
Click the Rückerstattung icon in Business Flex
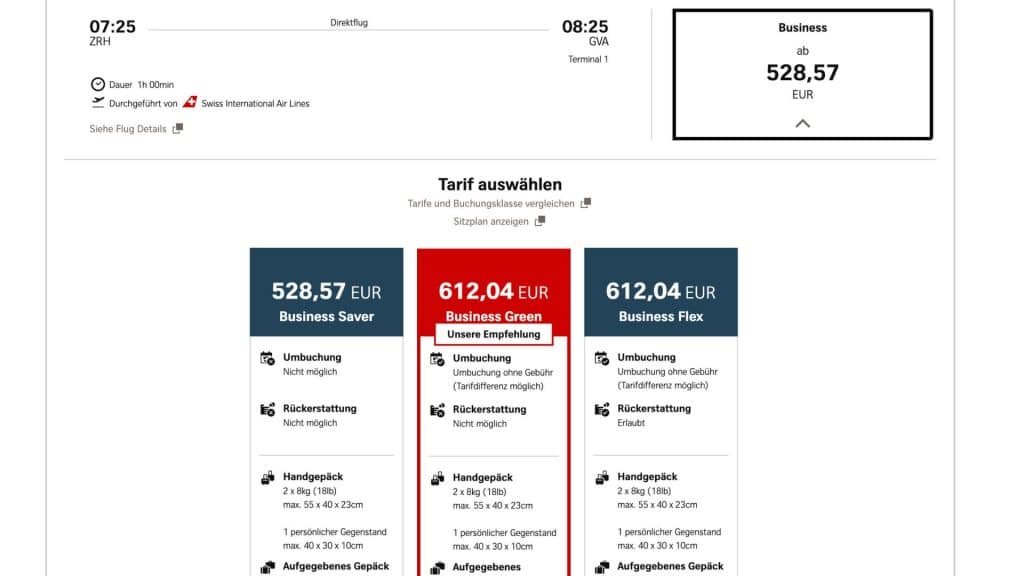[x=602, y=409]
